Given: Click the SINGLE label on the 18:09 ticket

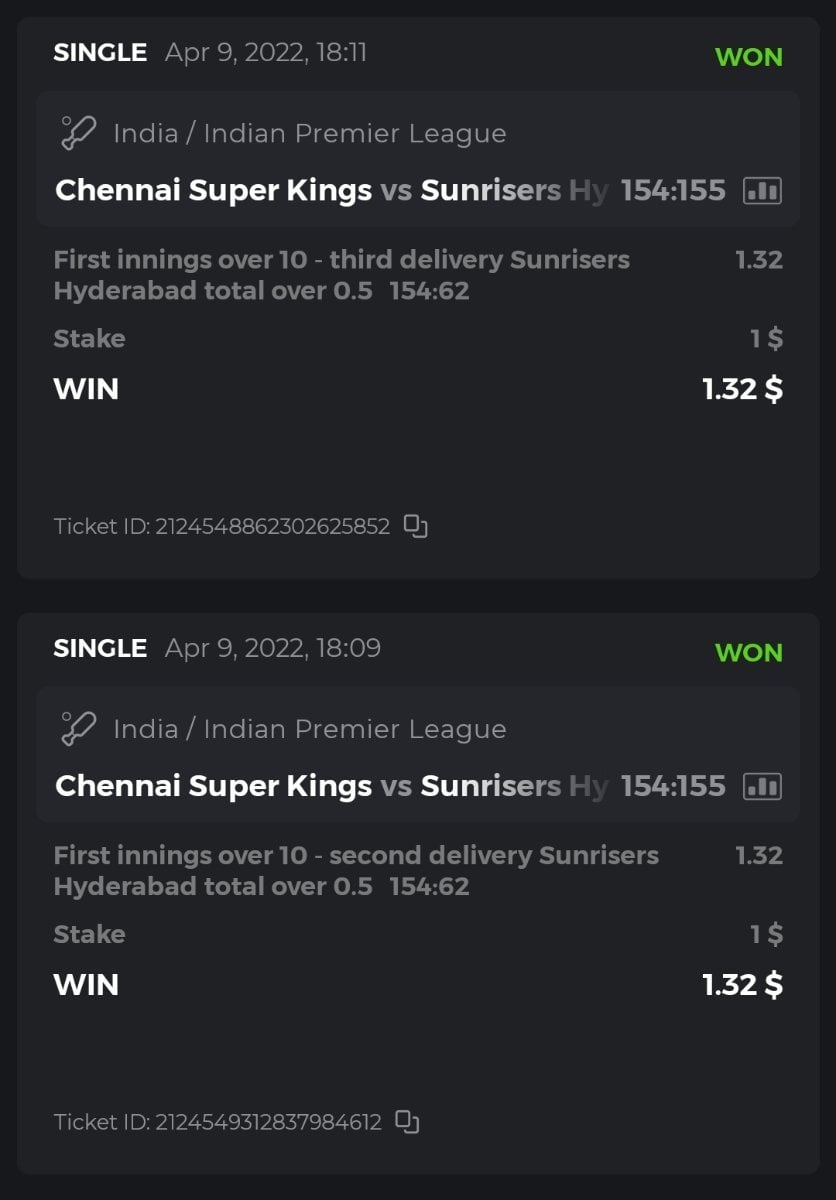Looking at the screenshot, I should pyautogui.click(x=100, y=648).
